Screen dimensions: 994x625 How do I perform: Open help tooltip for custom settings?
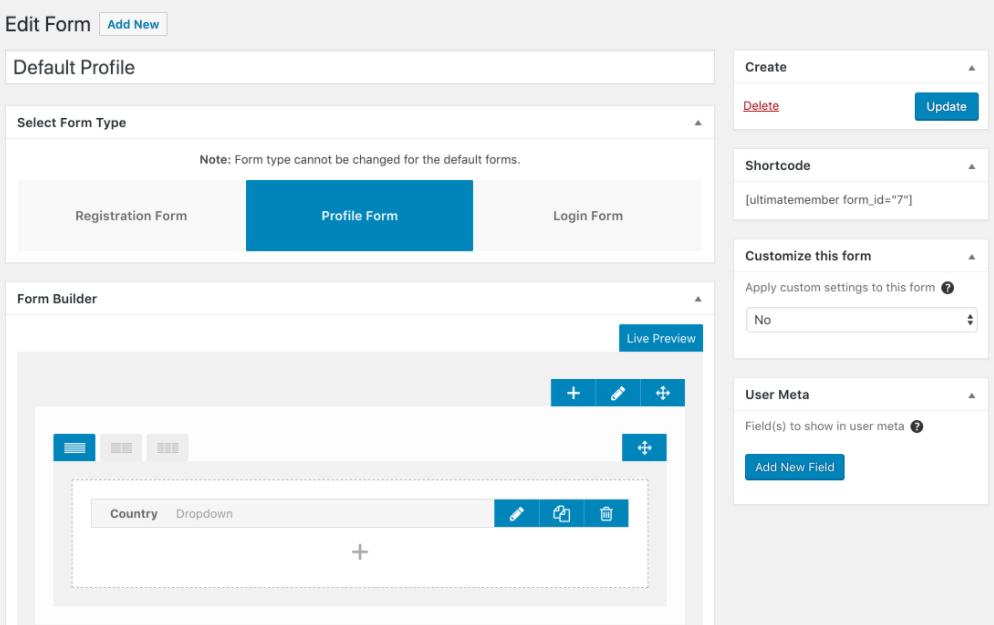(948, 288)
